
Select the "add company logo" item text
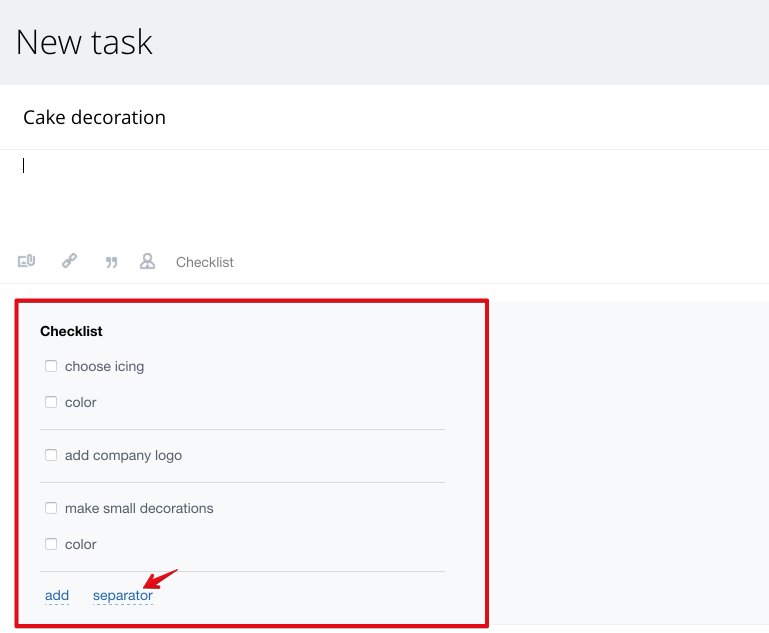click(x=123, y=455)
